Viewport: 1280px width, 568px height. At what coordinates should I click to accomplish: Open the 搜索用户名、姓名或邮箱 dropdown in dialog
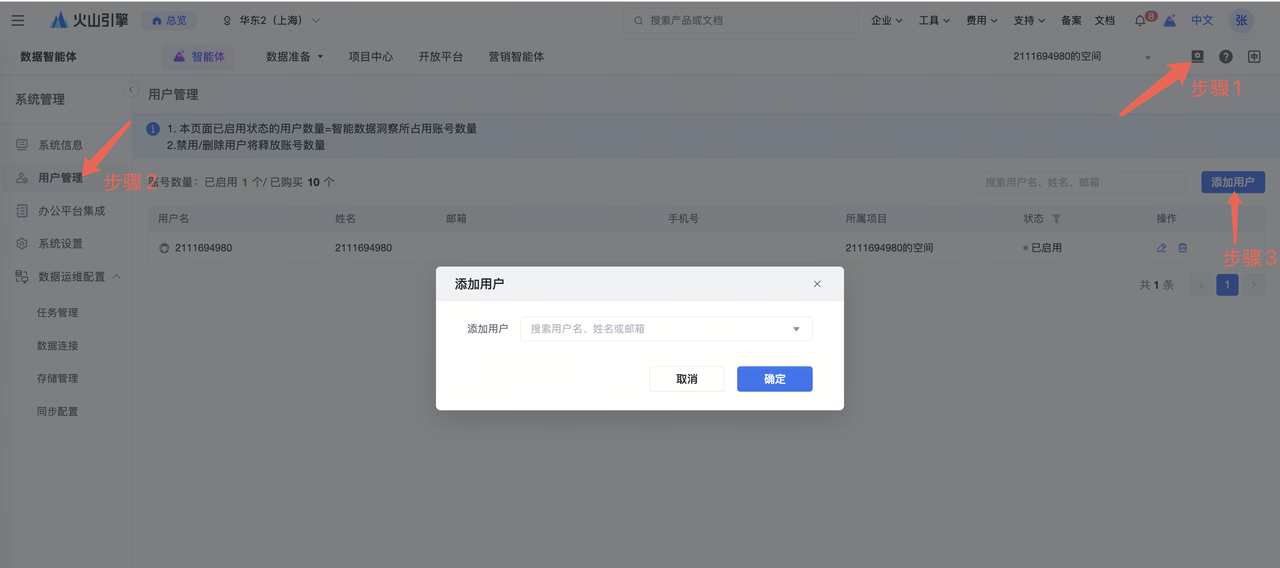pos(666,329)
